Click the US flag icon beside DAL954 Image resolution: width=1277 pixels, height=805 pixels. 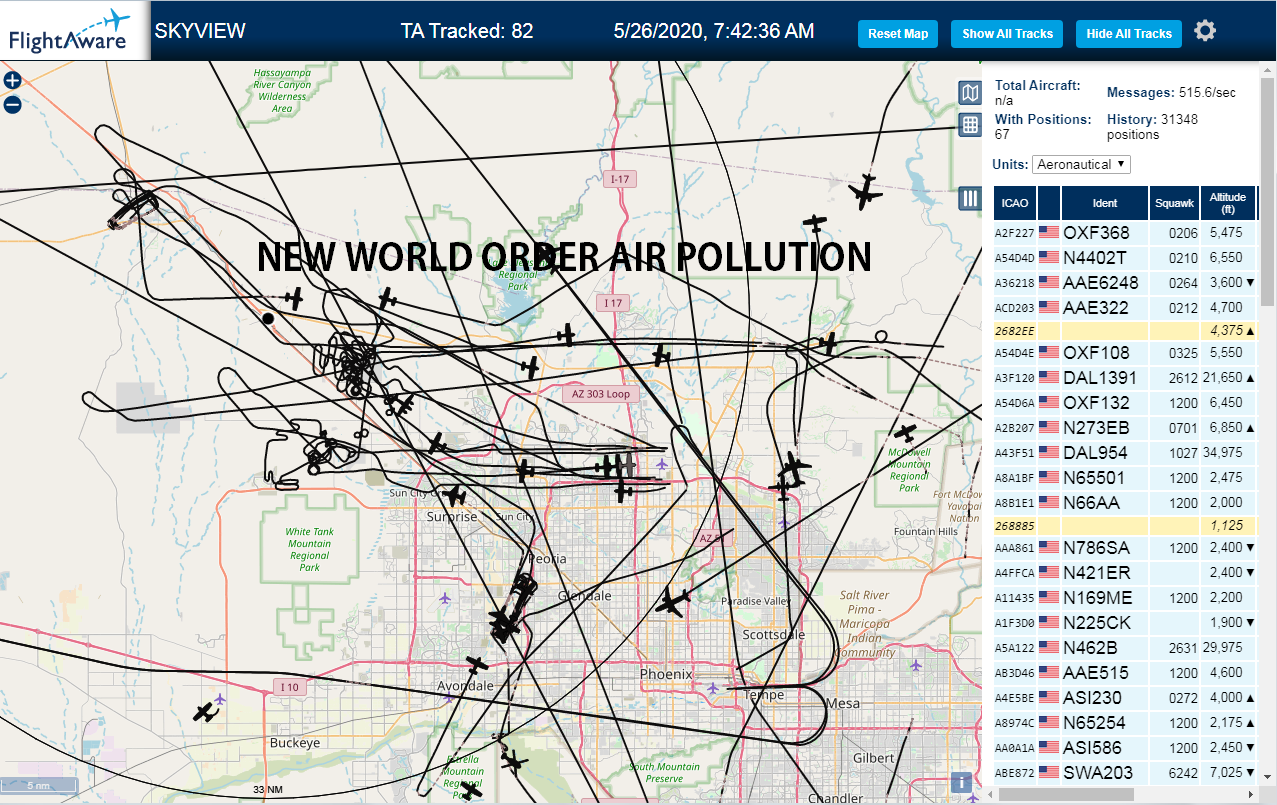pyautogui.click(x=1049, y=452)
